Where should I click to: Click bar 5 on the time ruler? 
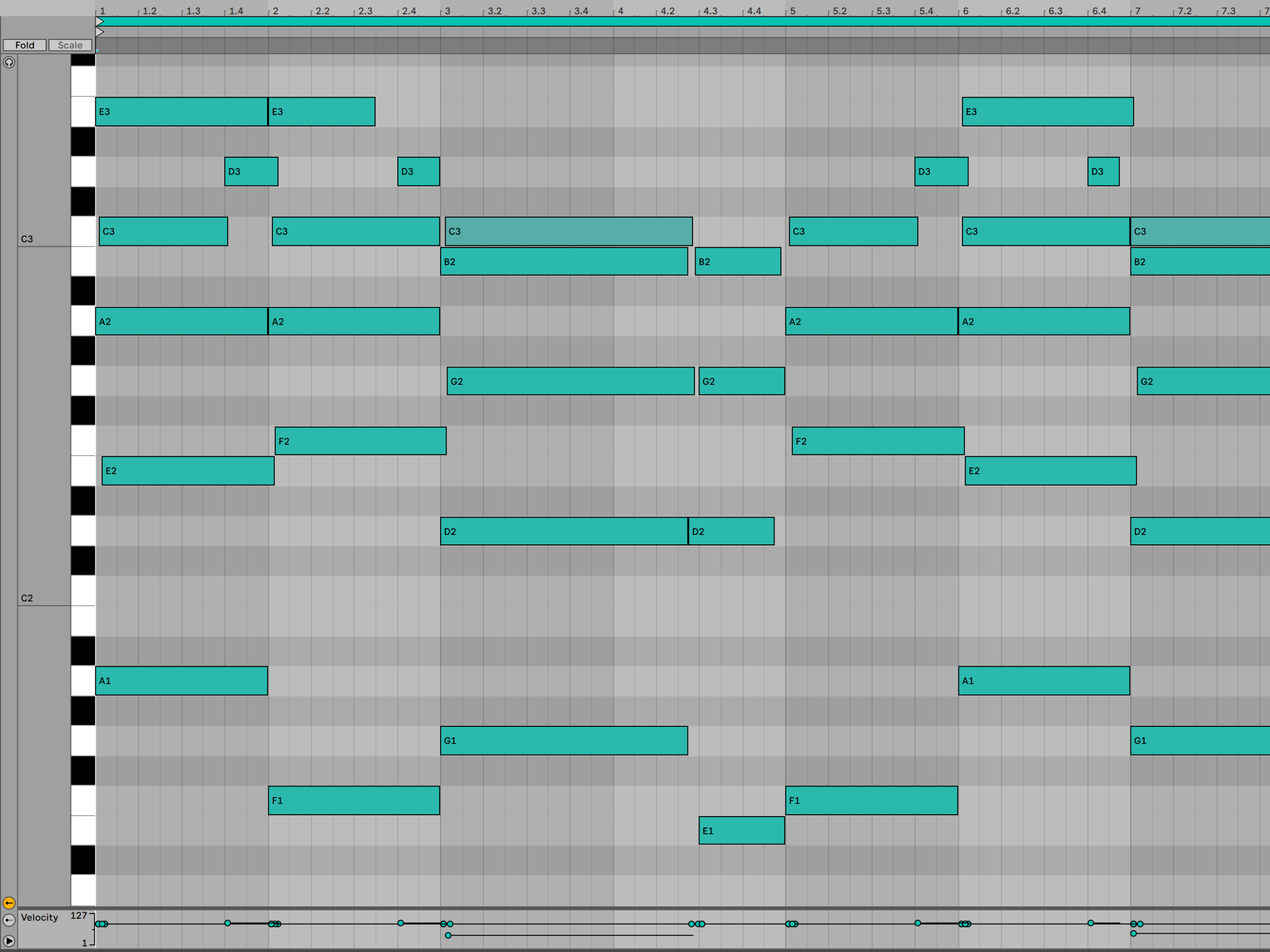click(792, 10)
